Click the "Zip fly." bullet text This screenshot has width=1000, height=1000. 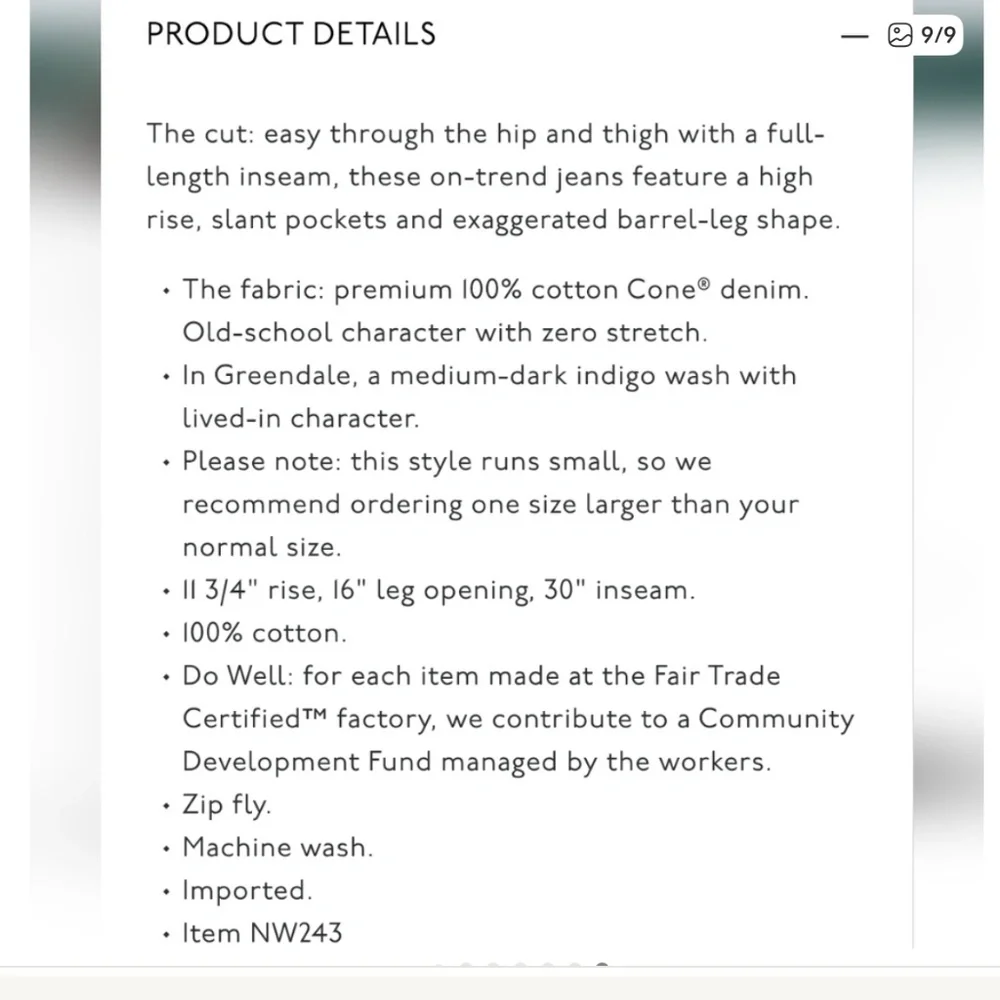click(x=226, y=805)
